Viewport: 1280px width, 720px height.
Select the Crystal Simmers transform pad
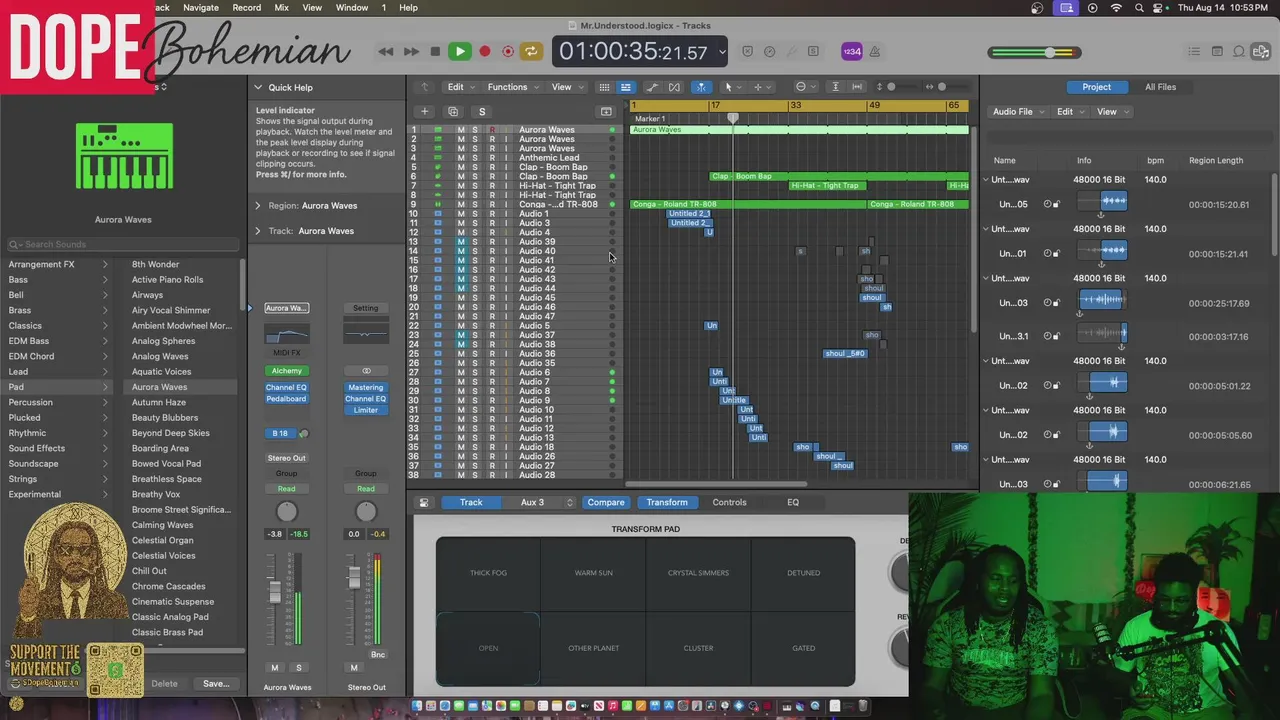click(698, 573)
